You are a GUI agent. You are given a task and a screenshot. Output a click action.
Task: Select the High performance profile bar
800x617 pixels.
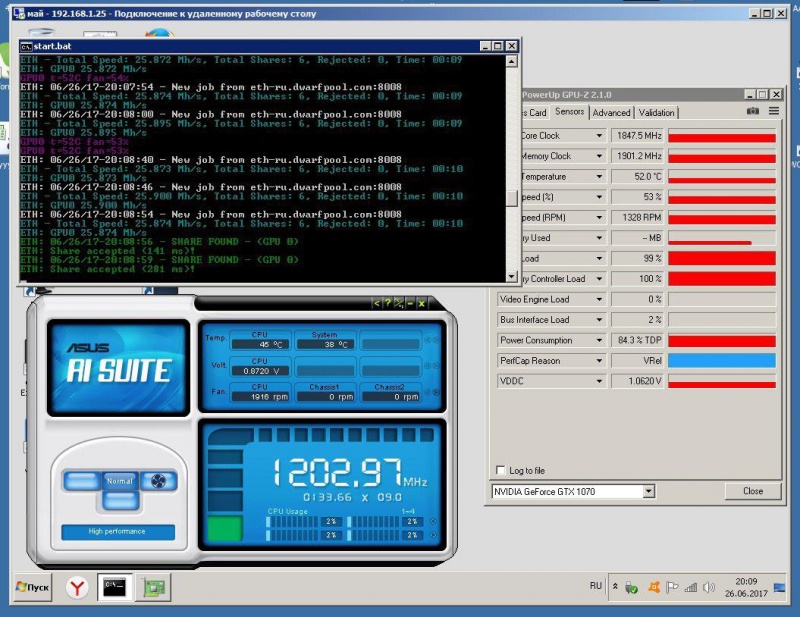coord(117,531)
